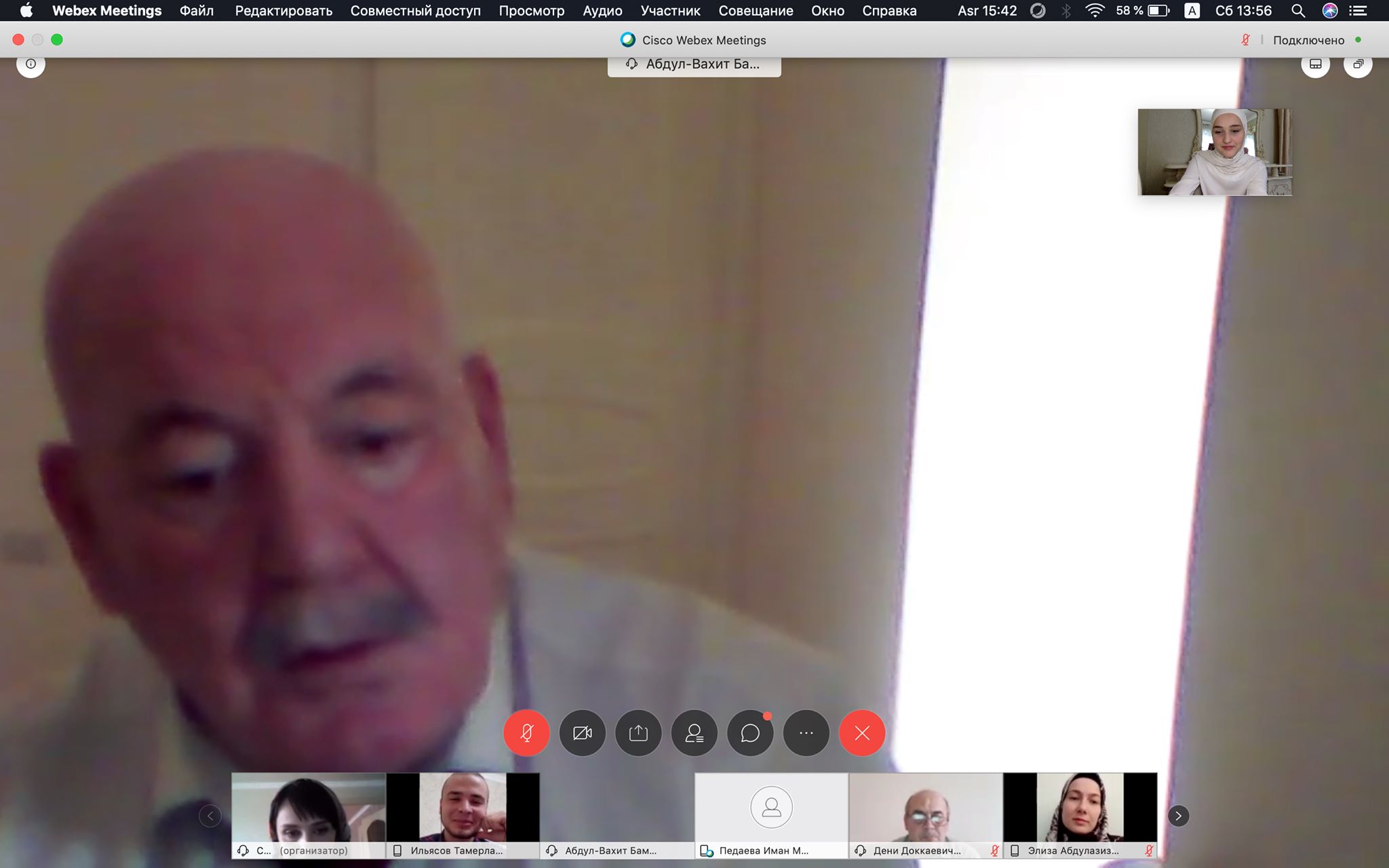
Task: Leave meeting with red X button
Action: click(x=862, y=733)
